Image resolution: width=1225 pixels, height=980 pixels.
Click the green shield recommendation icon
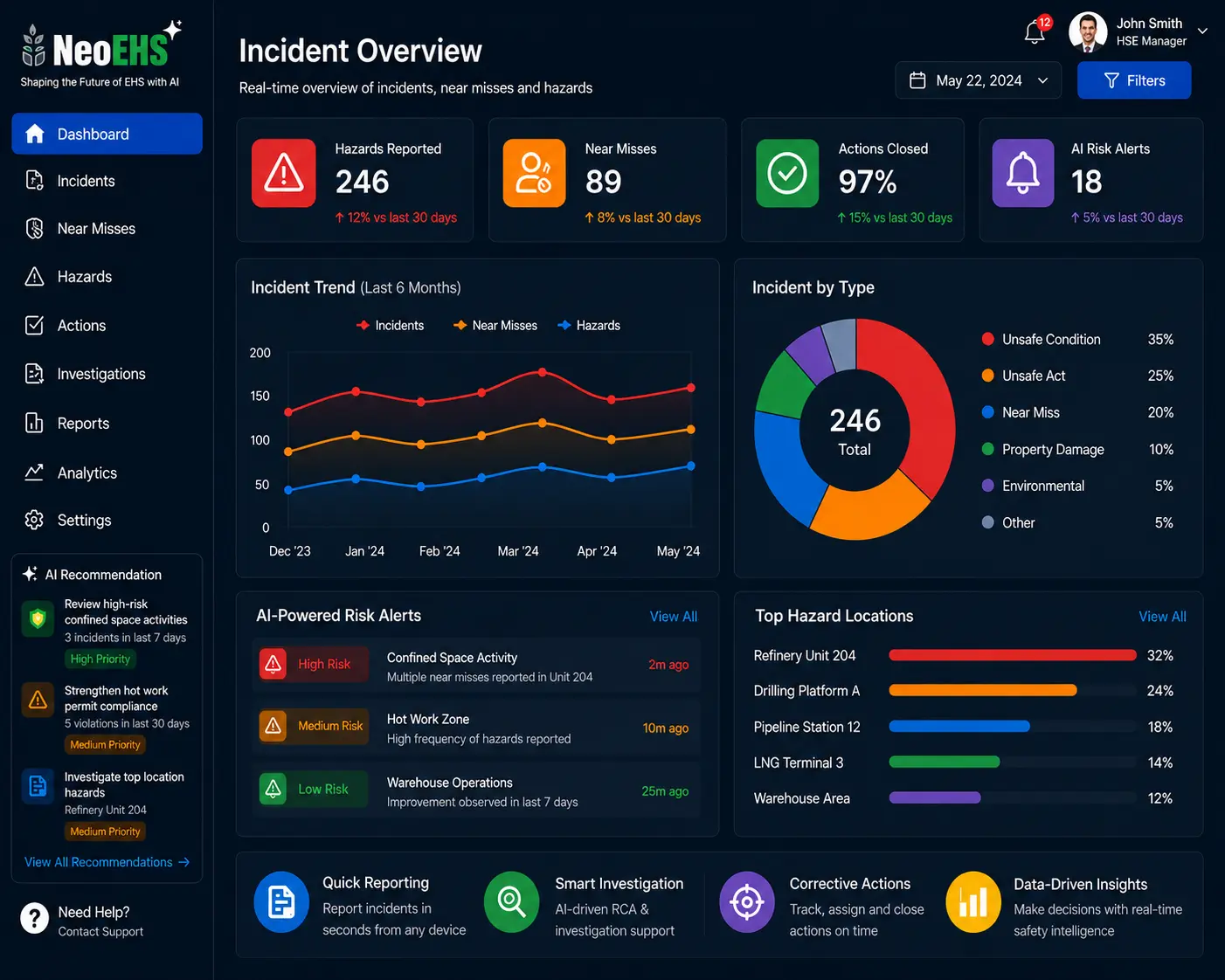[x=38, y=619]
